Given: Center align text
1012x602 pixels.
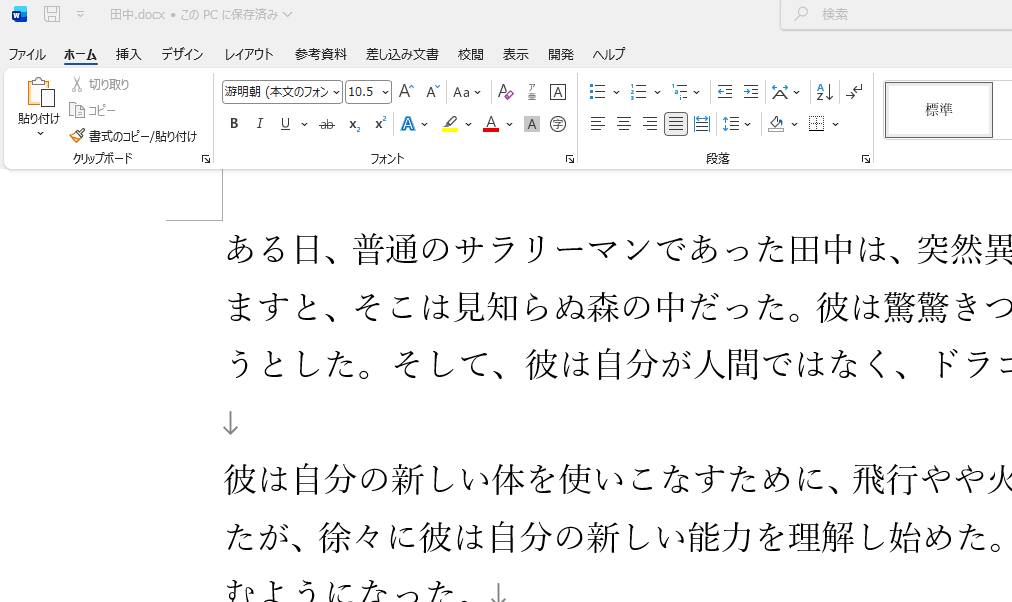Looking at the screenshot, I should 623,124.
